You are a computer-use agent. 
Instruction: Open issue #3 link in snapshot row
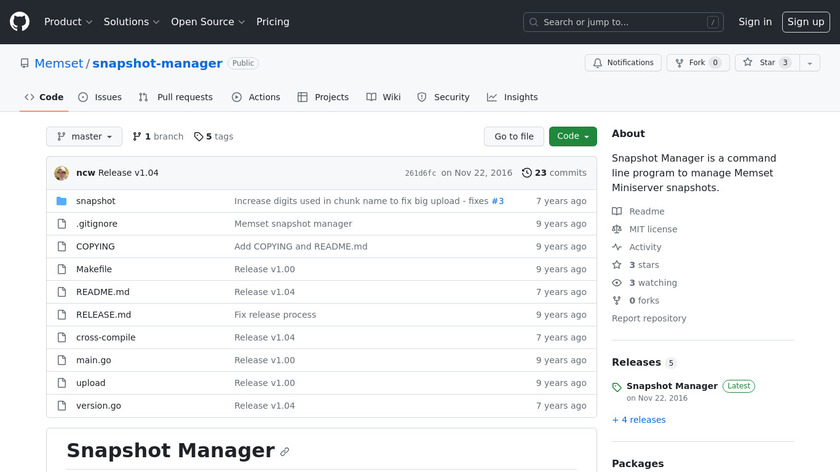click(x=498, y=201)
